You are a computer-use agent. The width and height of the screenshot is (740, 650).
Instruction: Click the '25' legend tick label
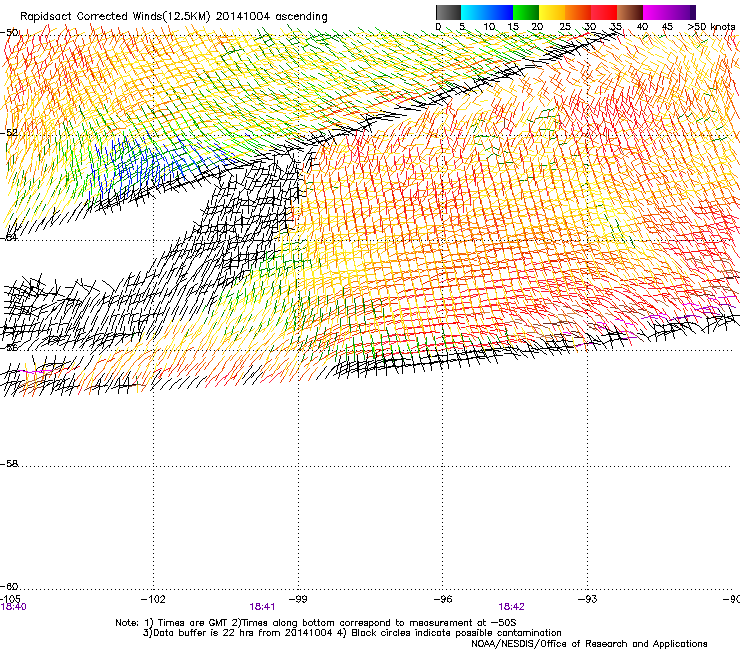[565, 26]
